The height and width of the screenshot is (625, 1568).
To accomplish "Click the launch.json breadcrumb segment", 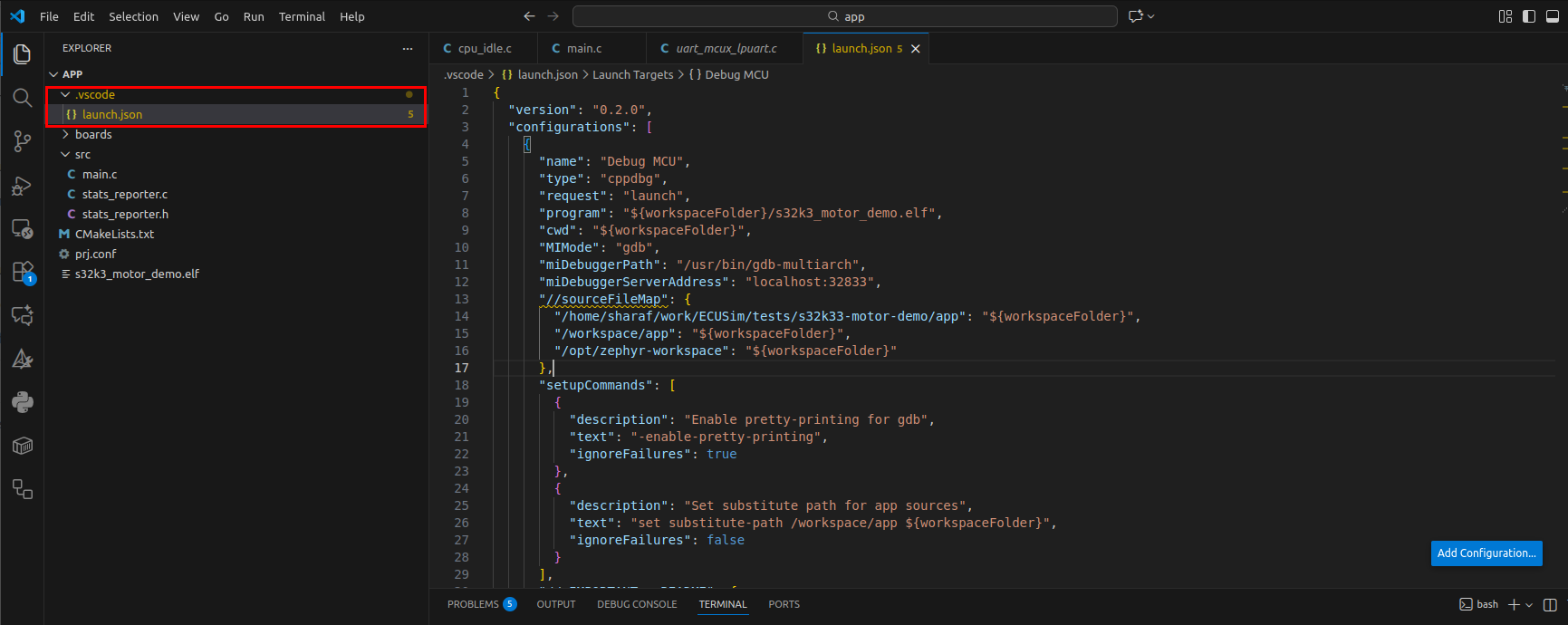I will click(540, 74).
